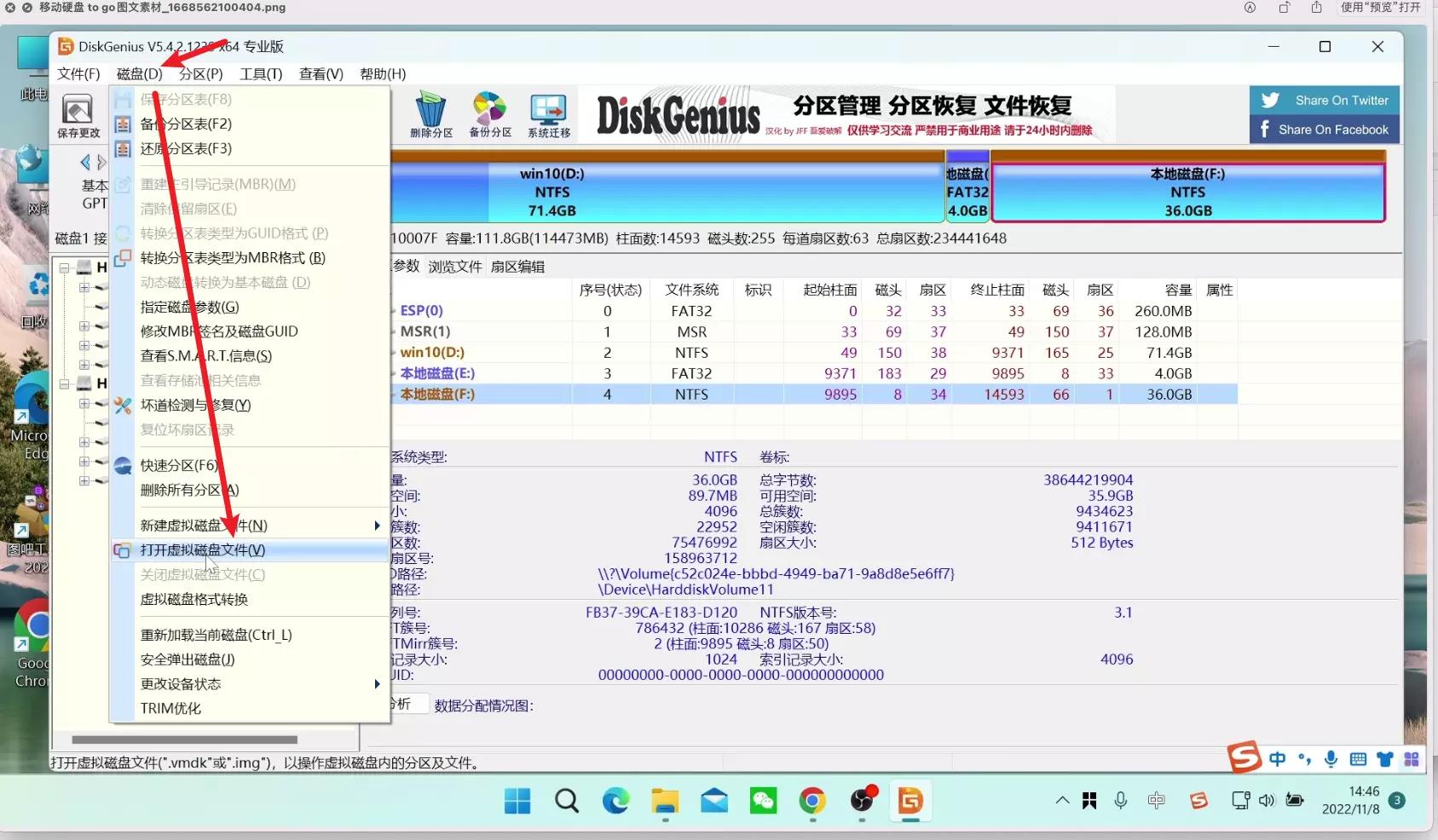Click the wrench icon beside 坏道检测与修复(Y)
The width and height of the screenshot is (1438, 840).
(121, 406)
